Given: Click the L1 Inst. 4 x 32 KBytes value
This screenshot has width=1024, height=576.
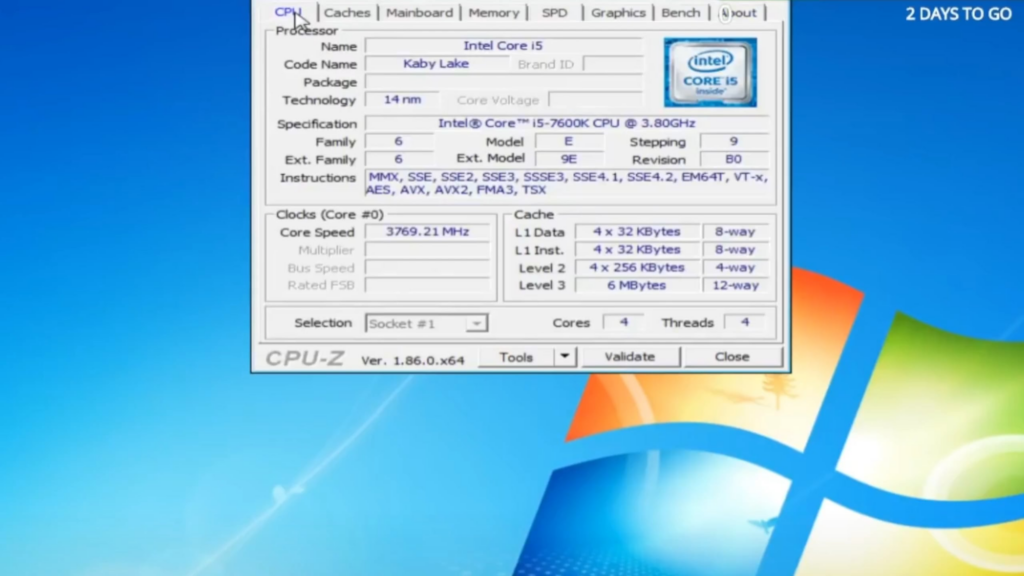Looking at the screenshot, I should 637,249.
